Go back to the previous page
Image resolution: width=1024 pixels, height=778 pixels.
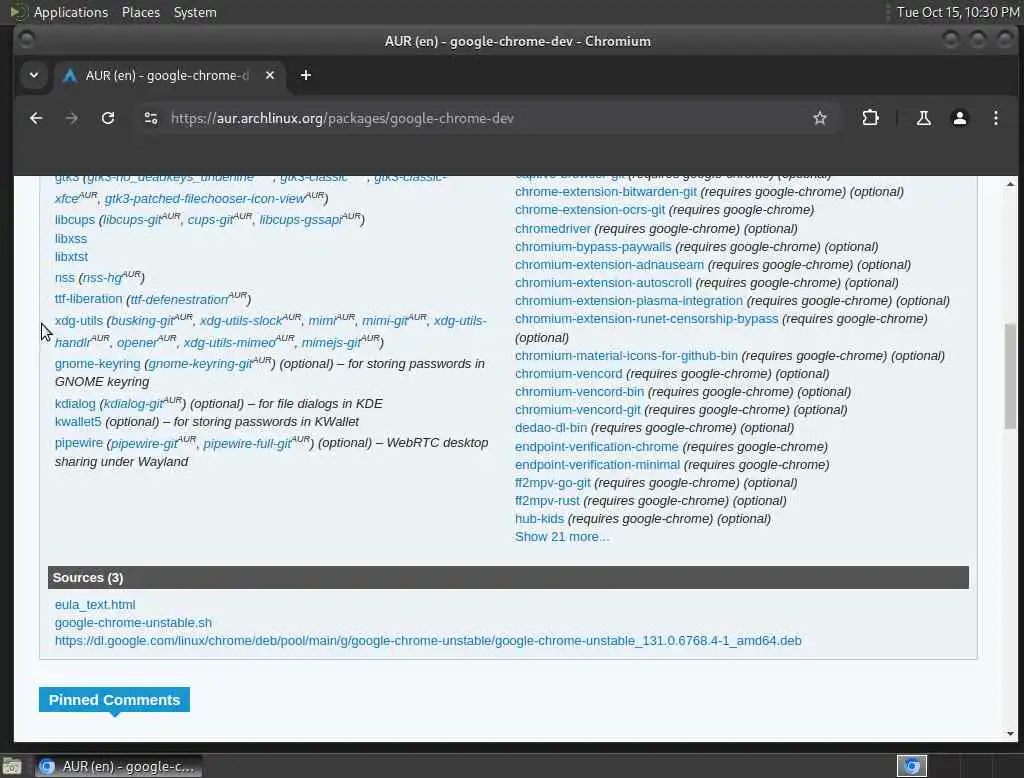(36, 118)
